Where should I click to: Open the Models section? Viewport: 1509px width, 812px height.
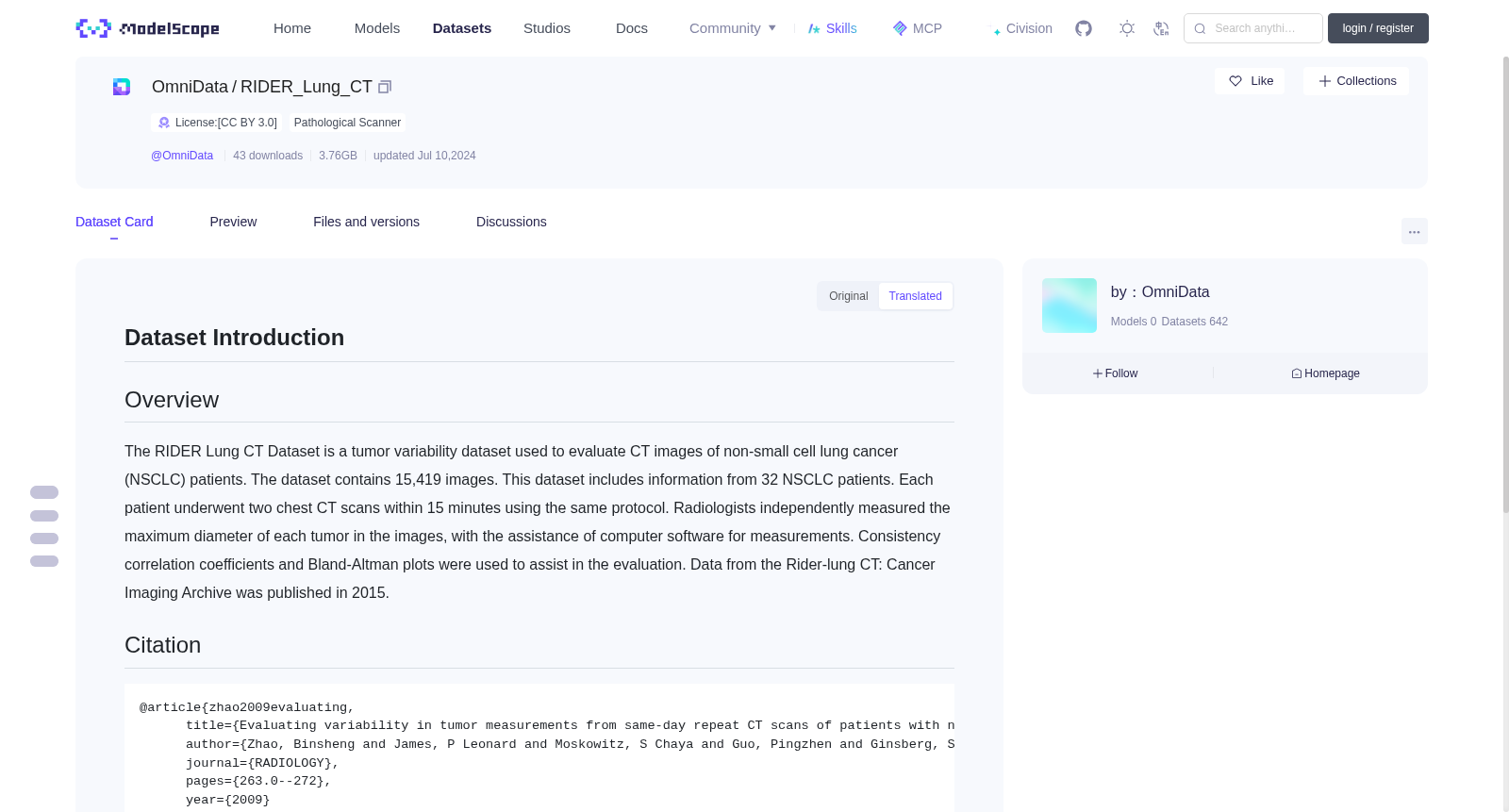pyautogui.click(x=377, y=28)
